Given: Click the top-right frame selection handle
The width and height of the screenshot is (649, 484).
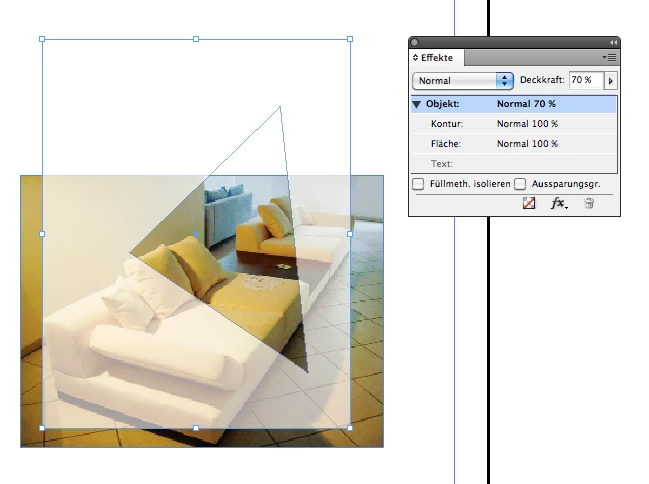Looking at the screenshot, I should (350, 39).
